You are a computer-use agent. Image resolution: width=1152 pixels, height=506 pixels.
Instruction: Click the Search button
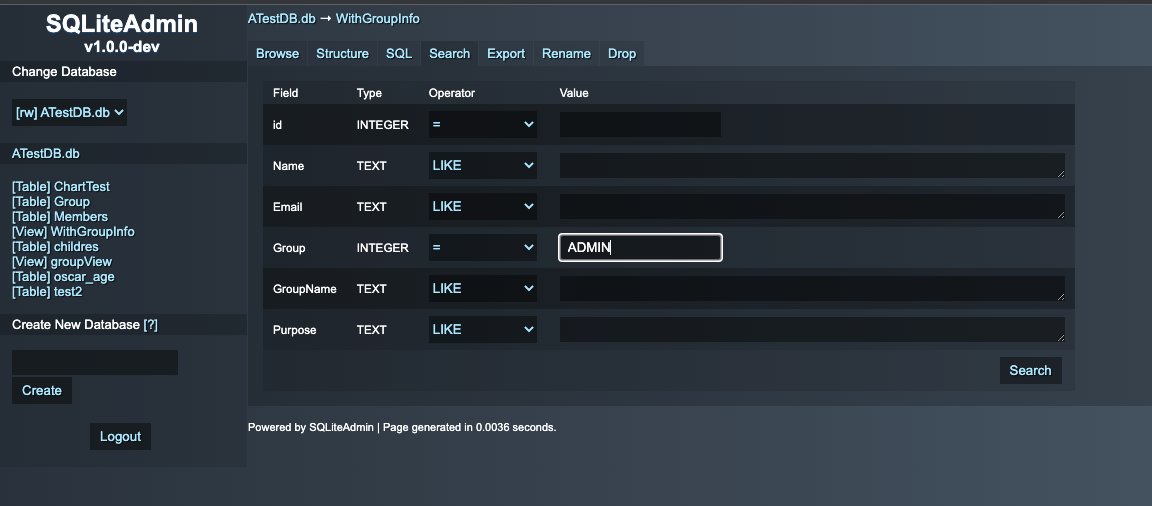1030,370
